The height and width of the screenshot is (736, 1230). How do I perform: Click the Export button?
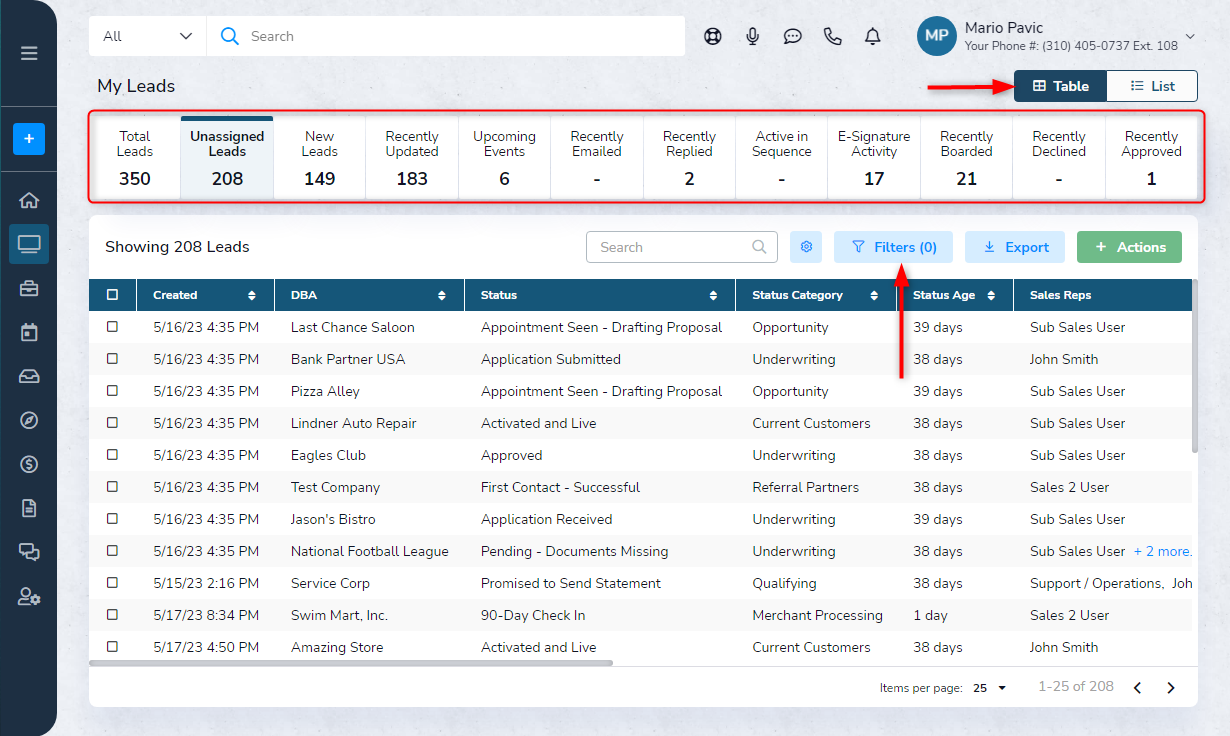tap(1015, 247)
